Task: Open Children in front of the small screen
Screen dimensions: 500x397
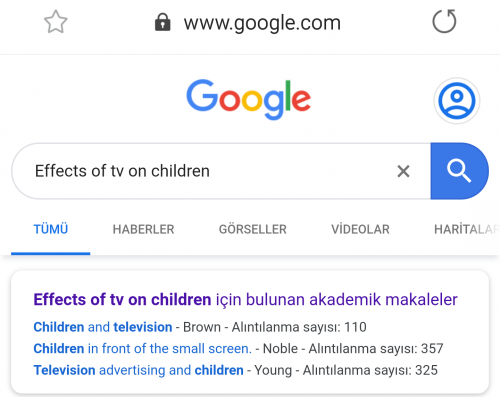Action: [142, 349]
